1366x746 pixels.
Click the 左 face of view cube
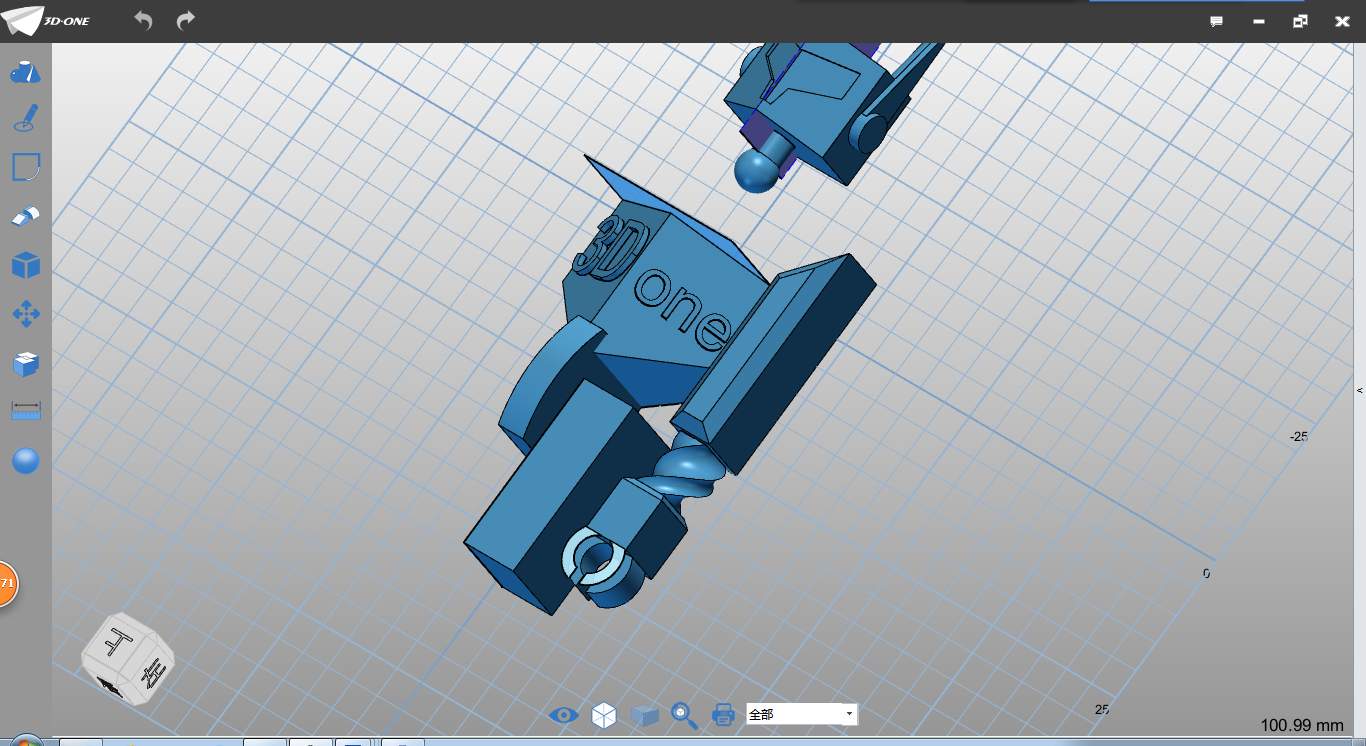(152, 675)
